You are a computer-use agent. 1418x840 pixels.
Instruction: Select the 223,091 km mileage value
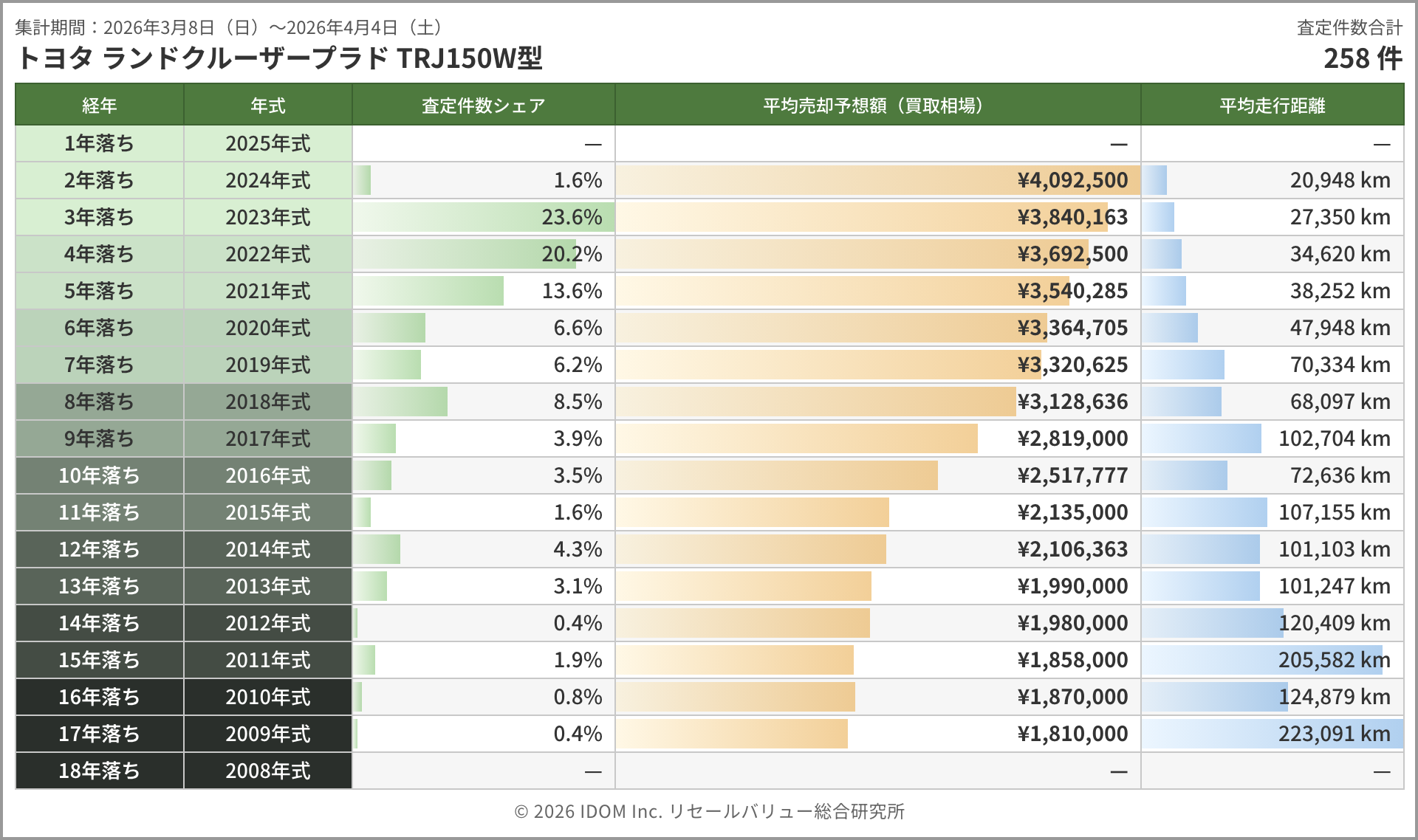tap(1334, 734)
